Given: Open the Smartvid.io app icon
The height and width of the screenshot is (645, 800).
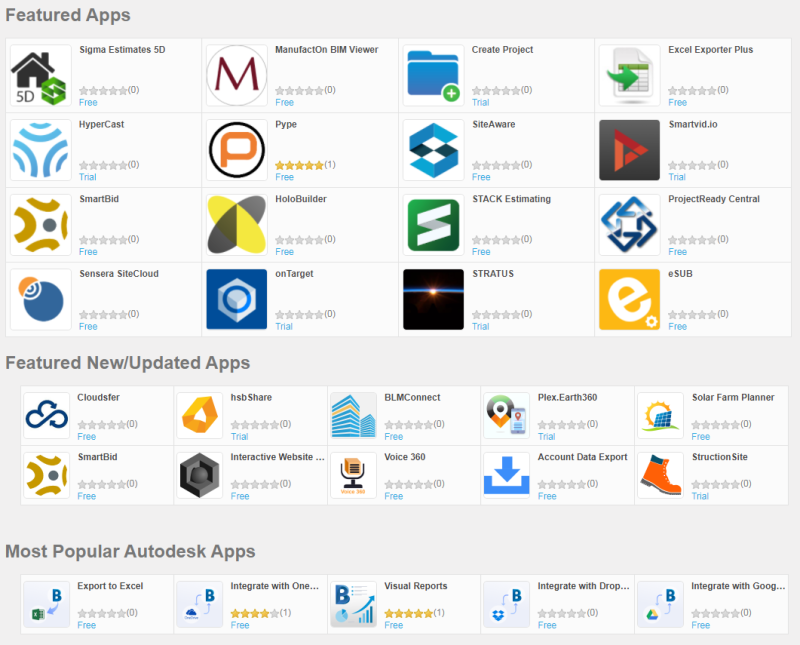Looking at the screenshot, I should point(630,150).
